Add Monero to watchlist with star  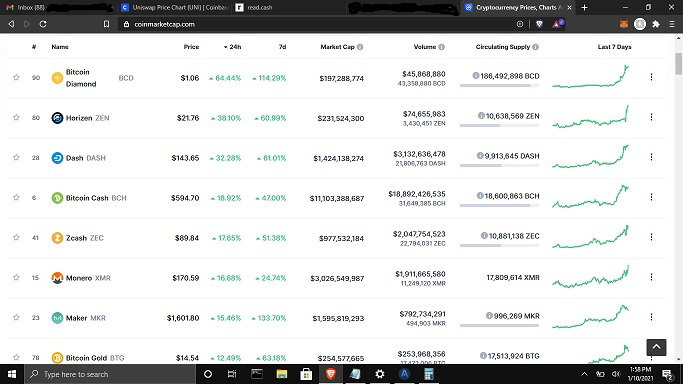pyautogui.click(x=16, y=277)
